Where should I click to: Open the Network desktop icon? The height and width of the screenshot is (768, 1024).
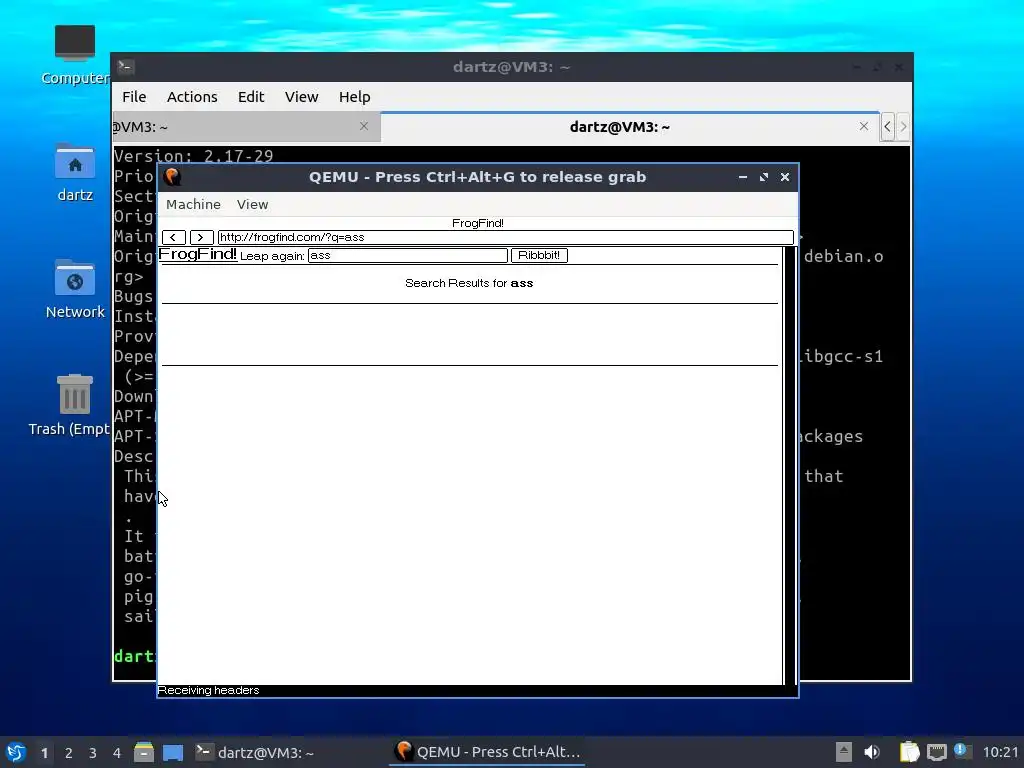[x=74, y=289]
